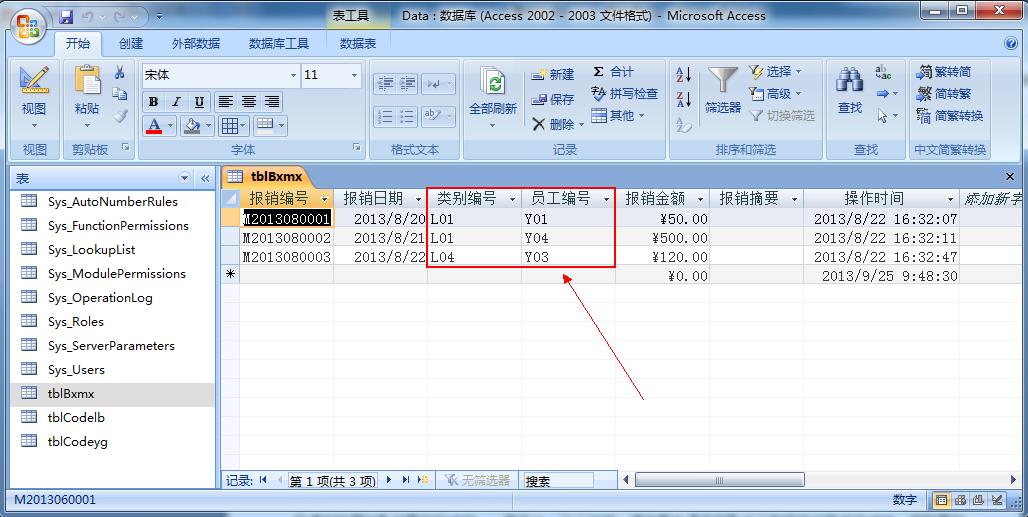
Task: Click 简繁转换 conversion option
Action: click(x=950, y=116)
